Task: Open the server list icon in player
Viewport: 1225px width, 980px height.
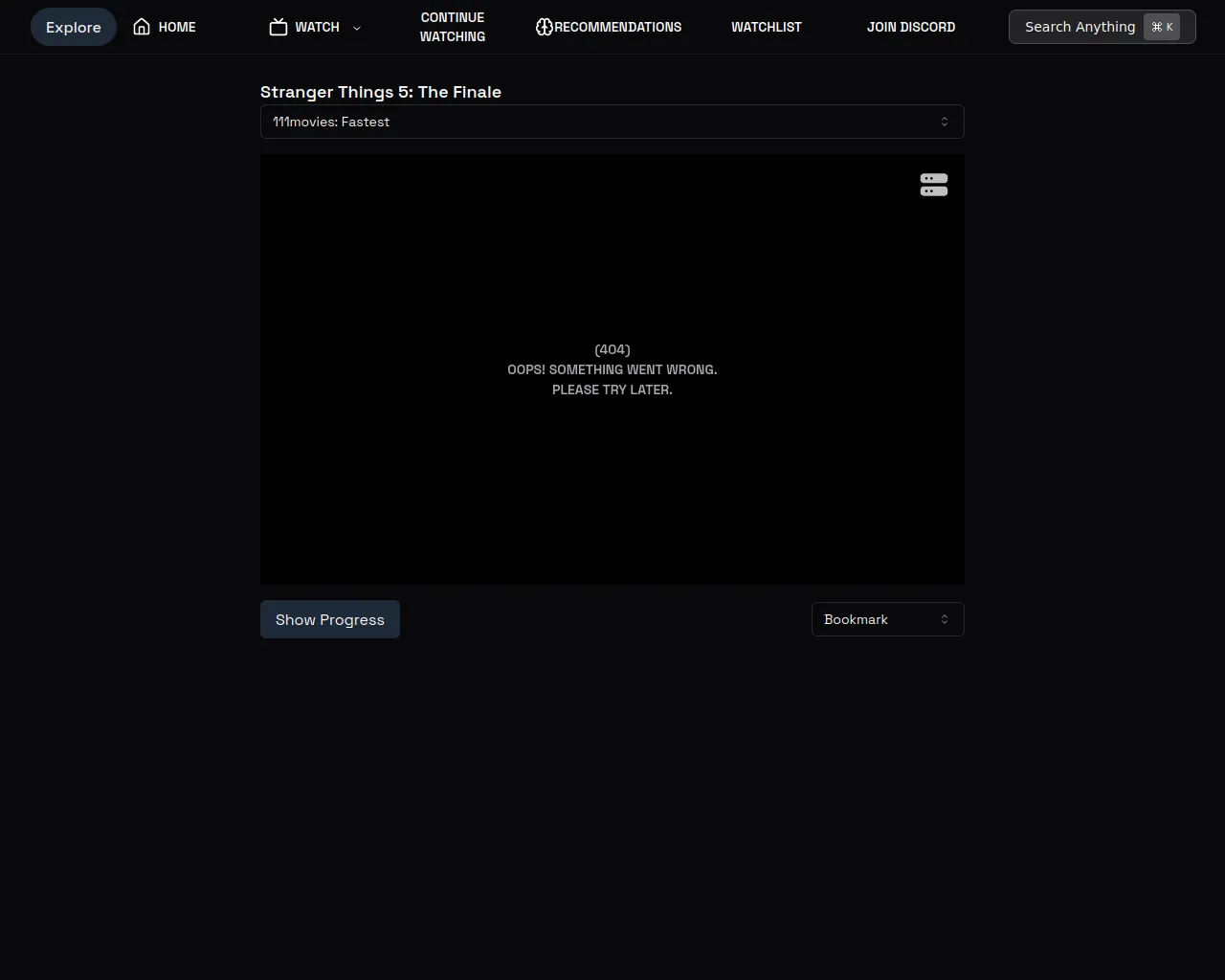Action: (933, 185)
